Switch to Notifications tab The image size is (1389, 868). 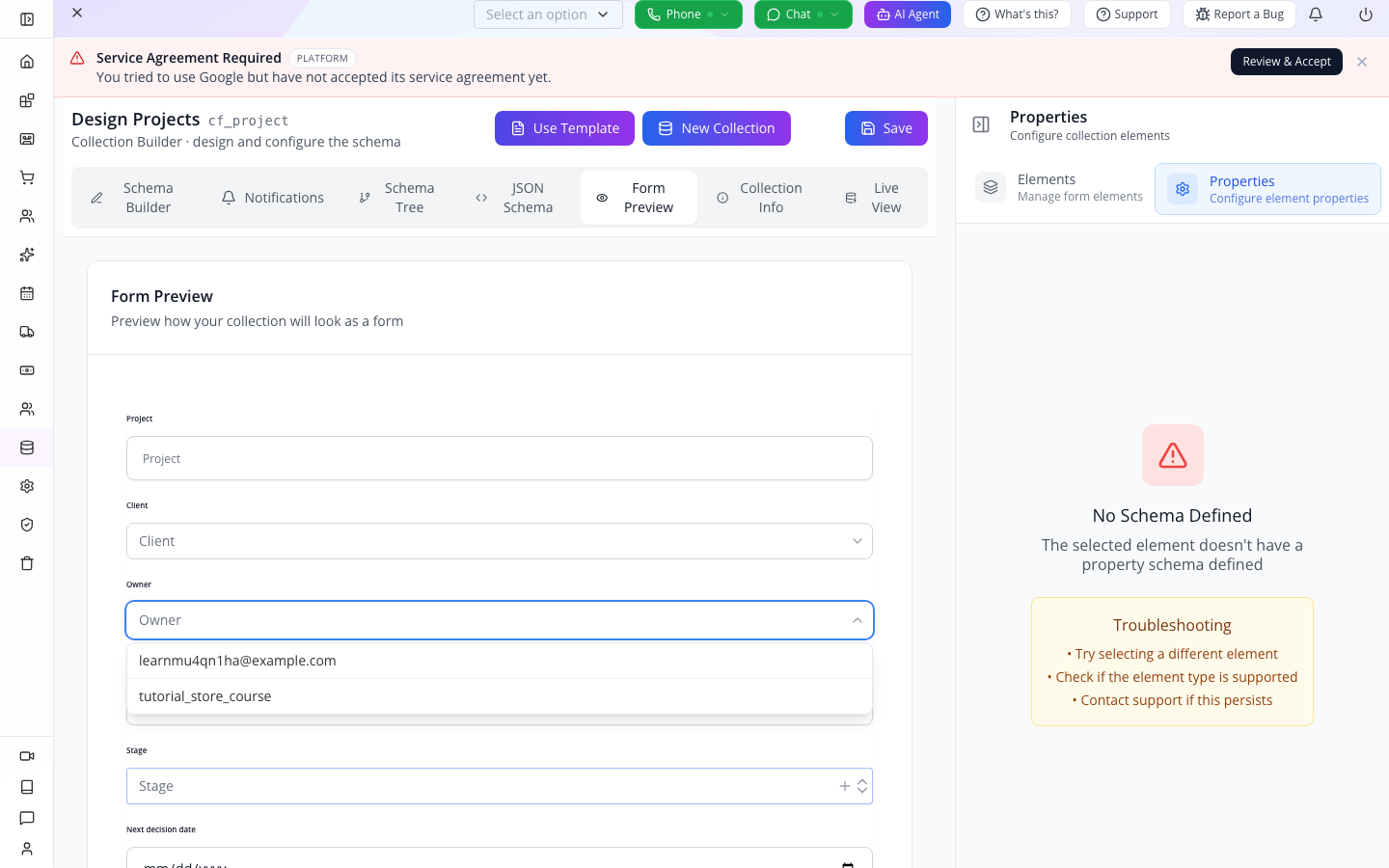pos(273,198)
